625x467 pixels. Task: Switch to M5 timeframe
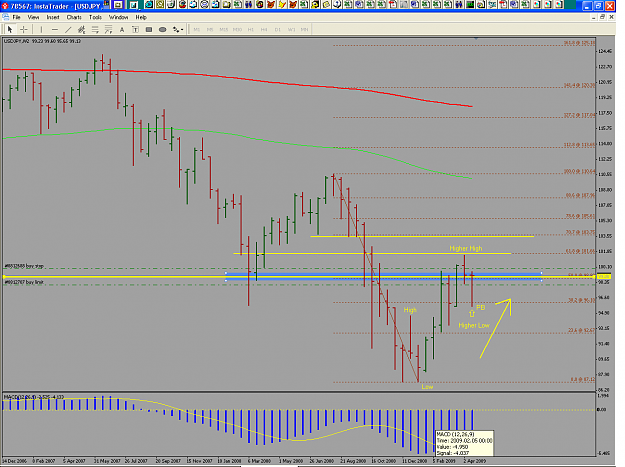pyautogui.click(x=210, y=29)
